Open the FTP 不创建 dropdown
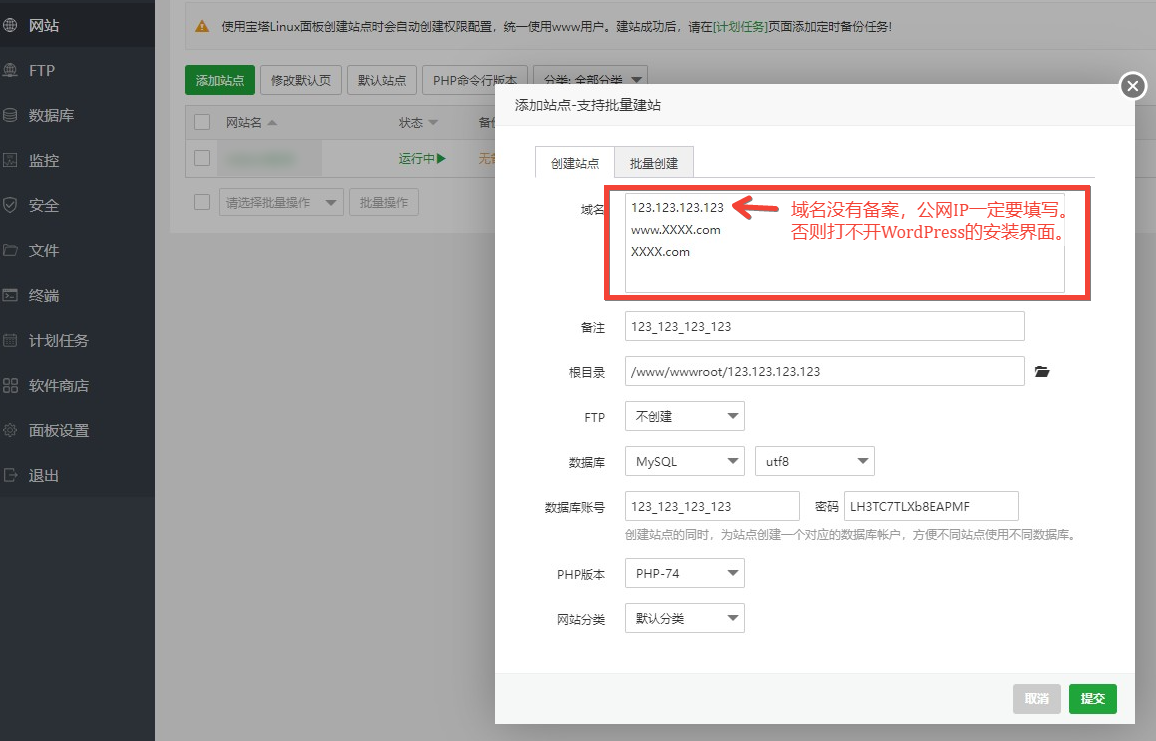This screenshot has height=741, width=1156. 684,416
